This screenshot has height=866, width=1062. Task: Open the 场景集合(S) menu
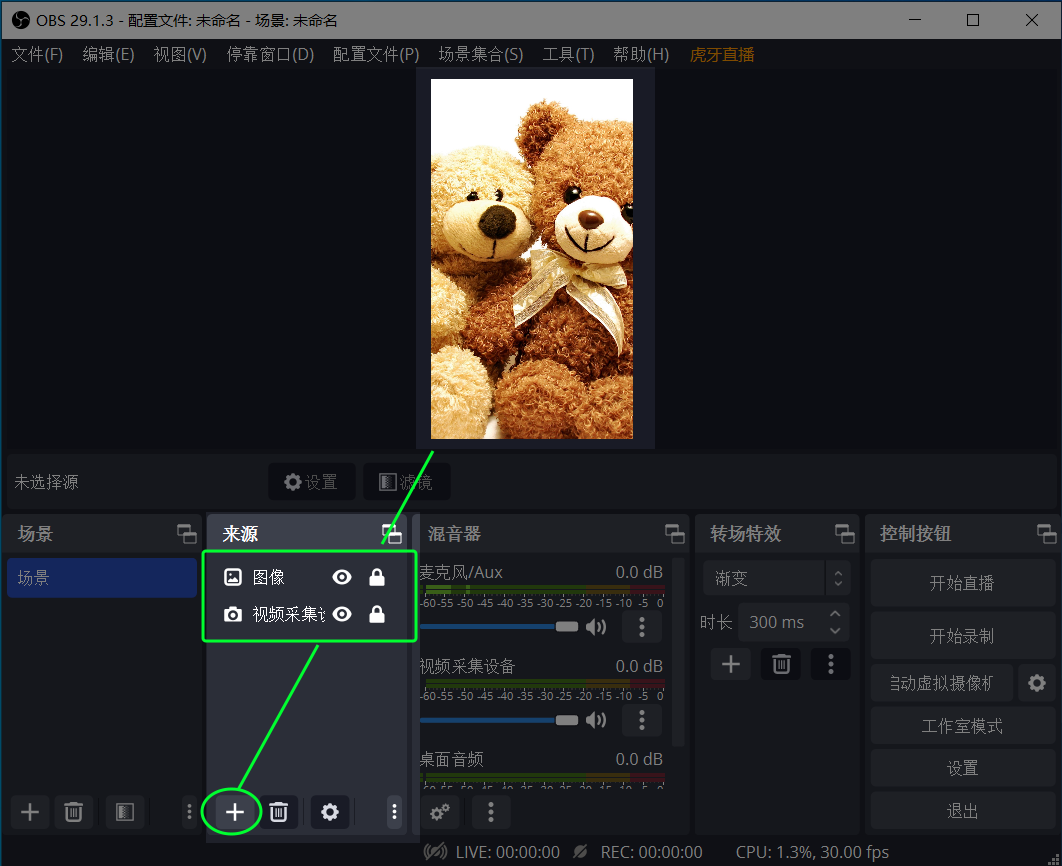click(480, 54)
